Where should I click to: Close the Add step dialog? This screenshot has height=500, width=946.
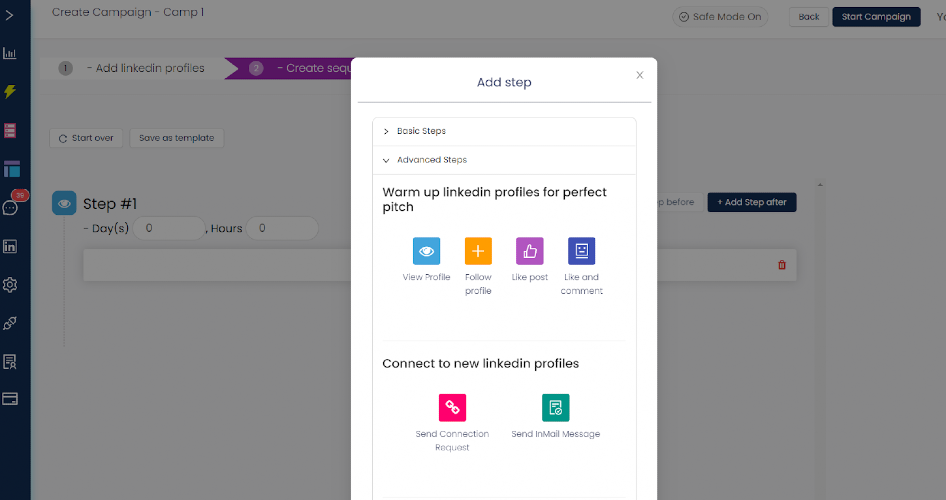coord(640,75)
